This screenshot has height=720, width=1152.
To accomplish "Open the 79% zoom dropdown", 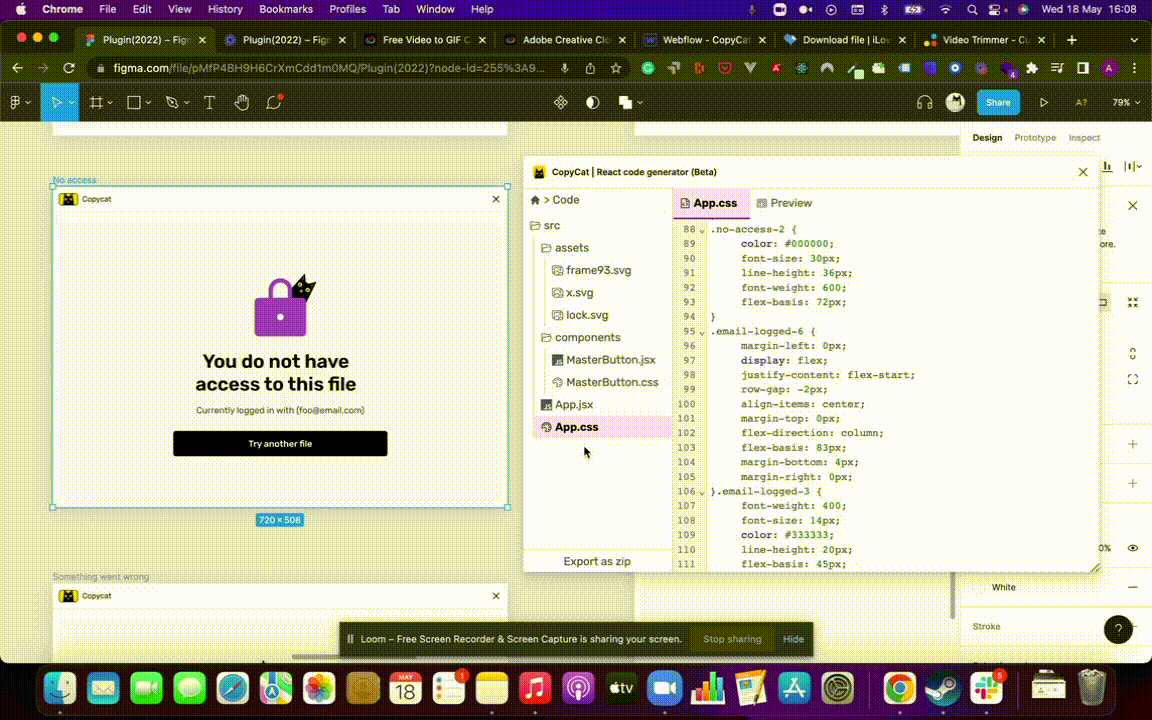I will coord(1126,103).
